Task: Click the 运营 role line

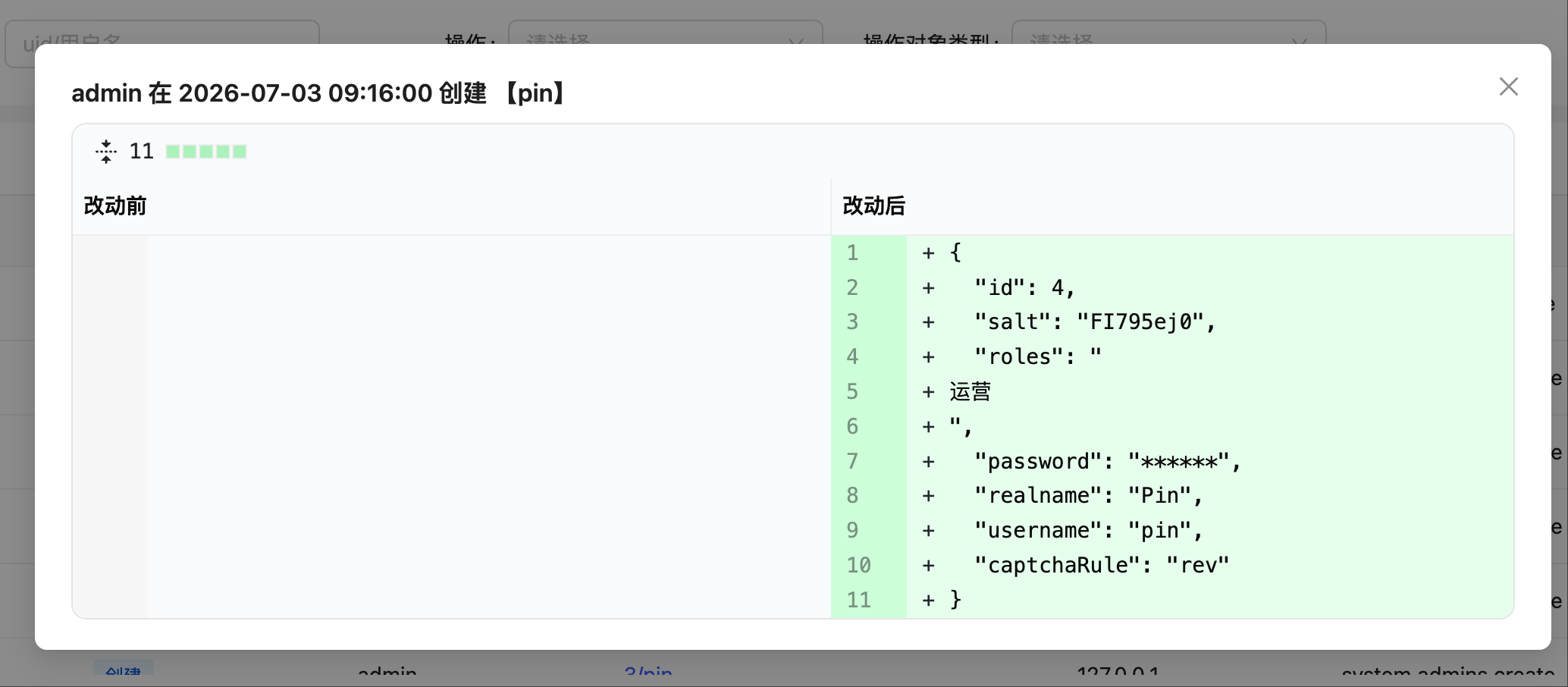Action: click(1210, 391)
